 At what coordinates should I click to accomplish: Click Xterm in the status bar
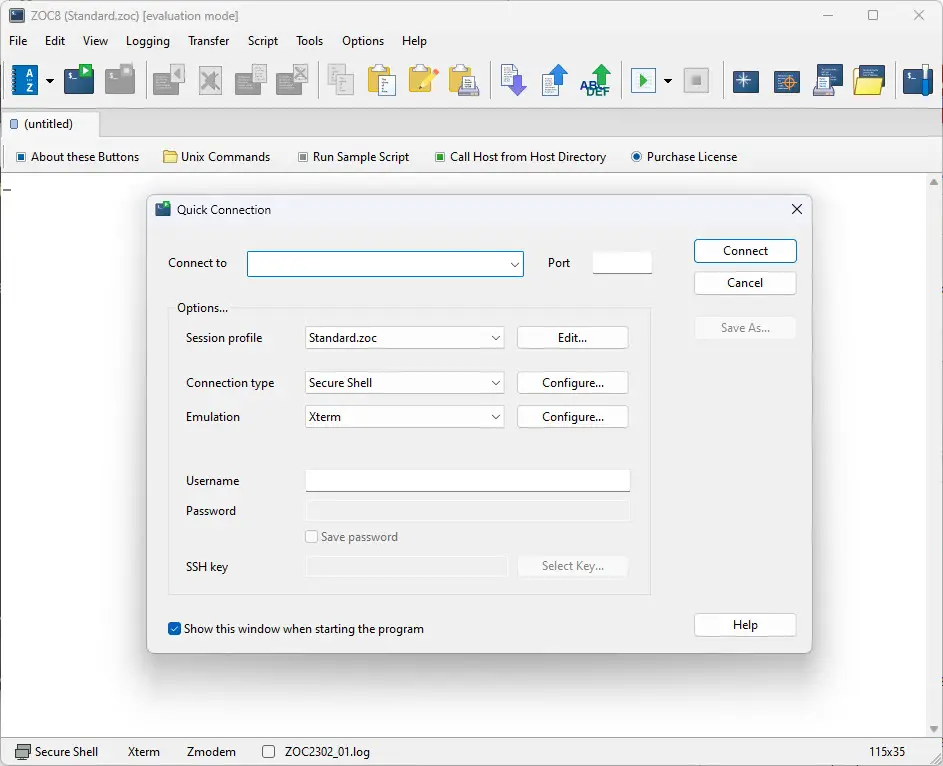tap(144, 752)
